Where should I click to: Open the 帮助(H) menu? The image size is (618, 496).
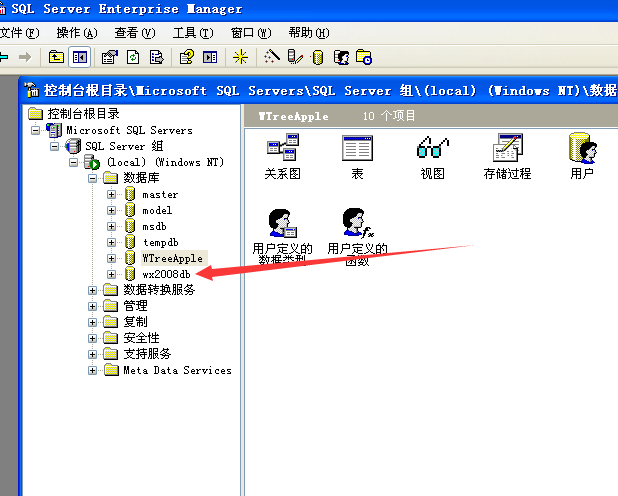[309, 33]
